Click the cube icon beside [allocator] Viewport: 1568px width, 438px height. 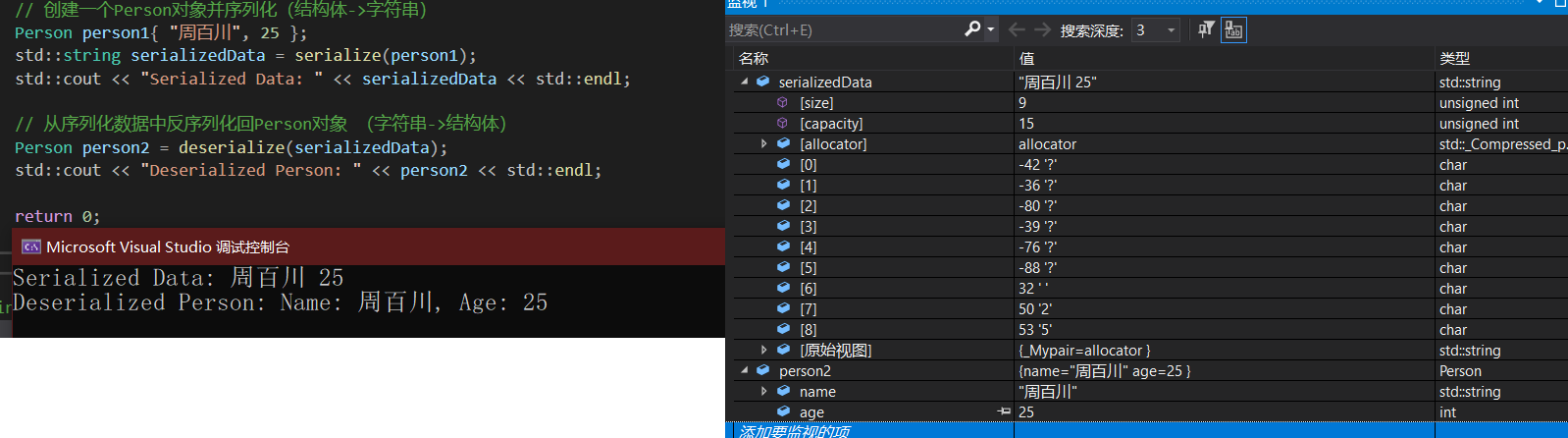[783, 144]
